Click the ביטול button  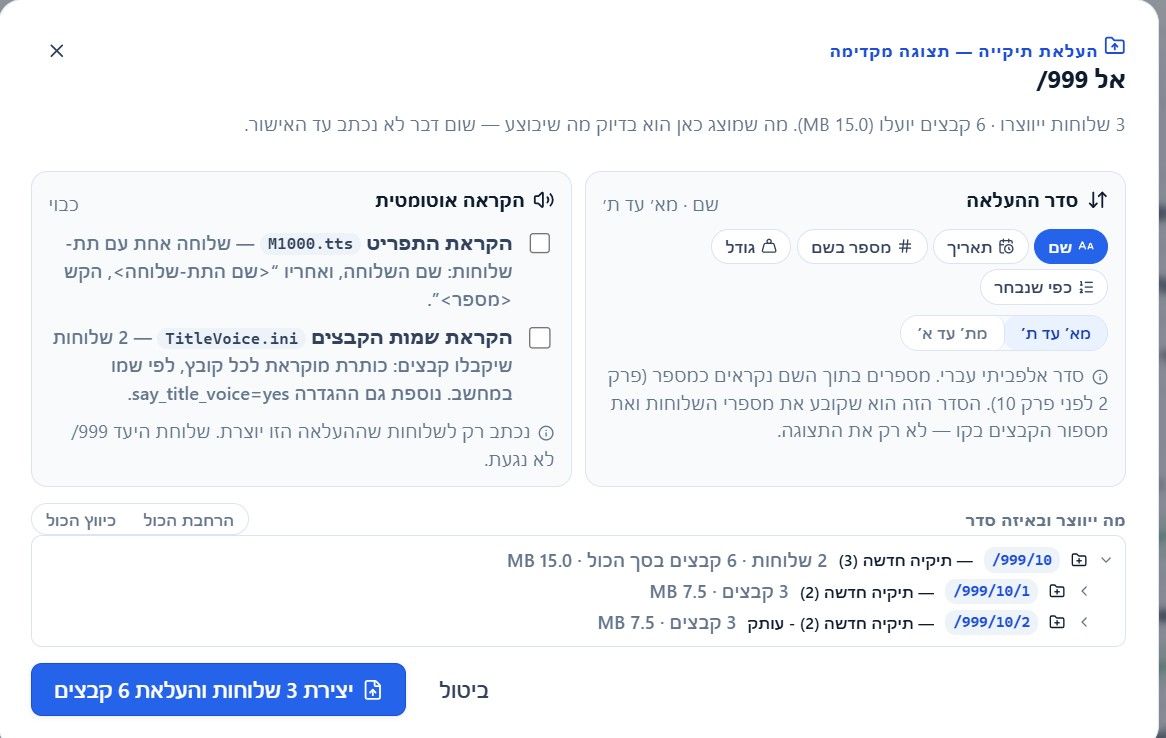(463, 690)
